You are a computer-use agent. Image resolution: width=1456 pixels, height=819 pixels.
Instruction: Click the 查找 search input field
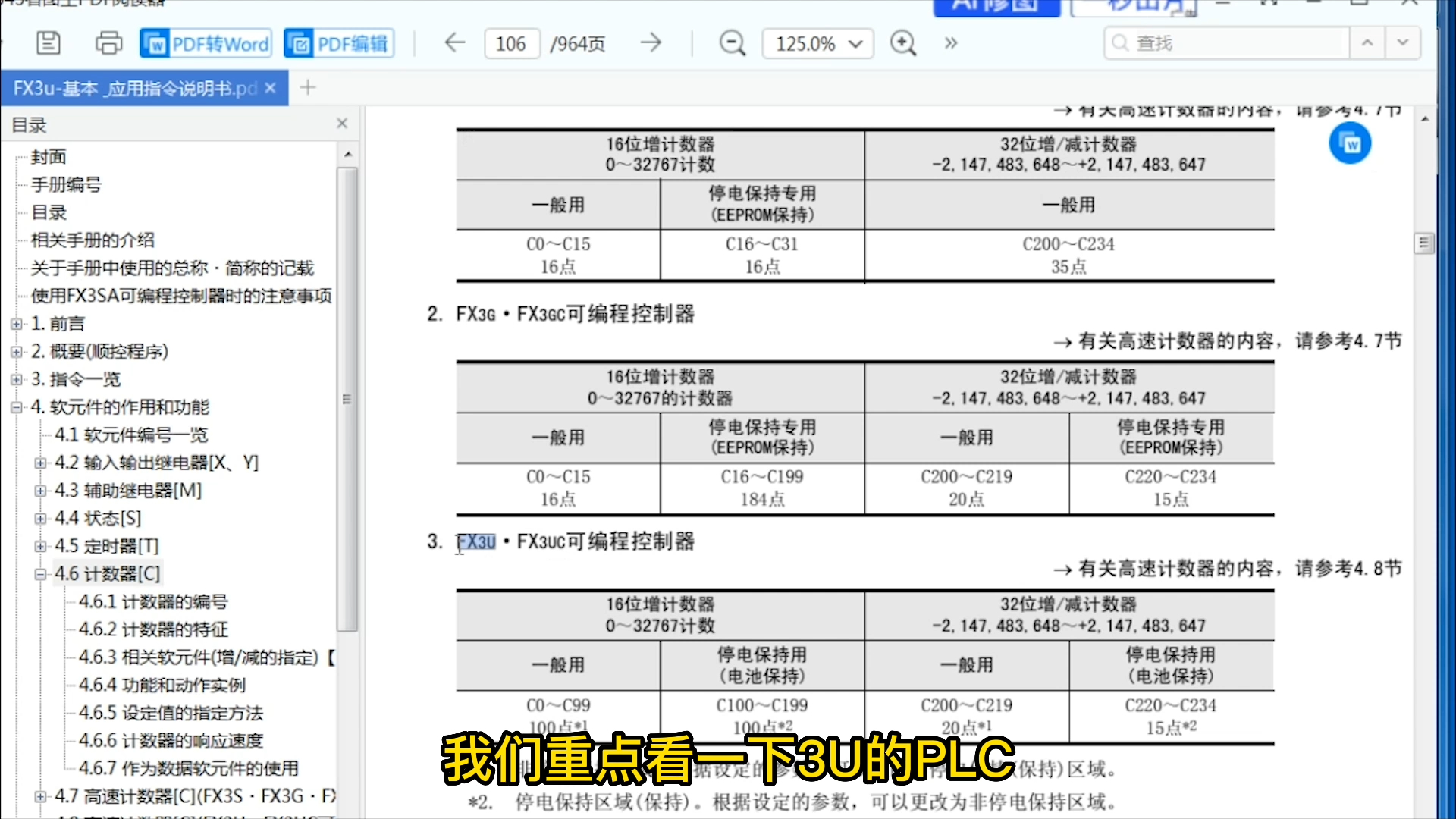[x=1227, y=43]
